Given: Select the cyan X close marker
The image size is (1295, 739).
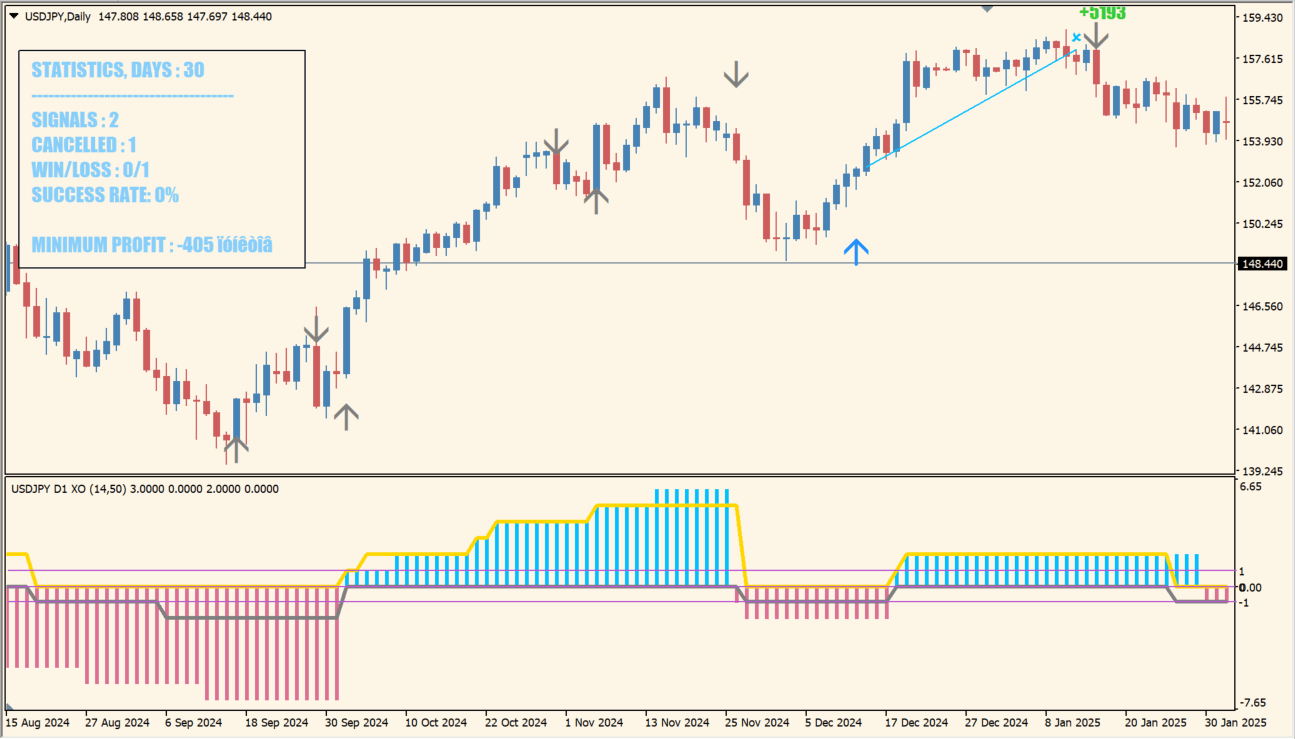Looking at the screenshot, I should click(x=1076, y=38).
